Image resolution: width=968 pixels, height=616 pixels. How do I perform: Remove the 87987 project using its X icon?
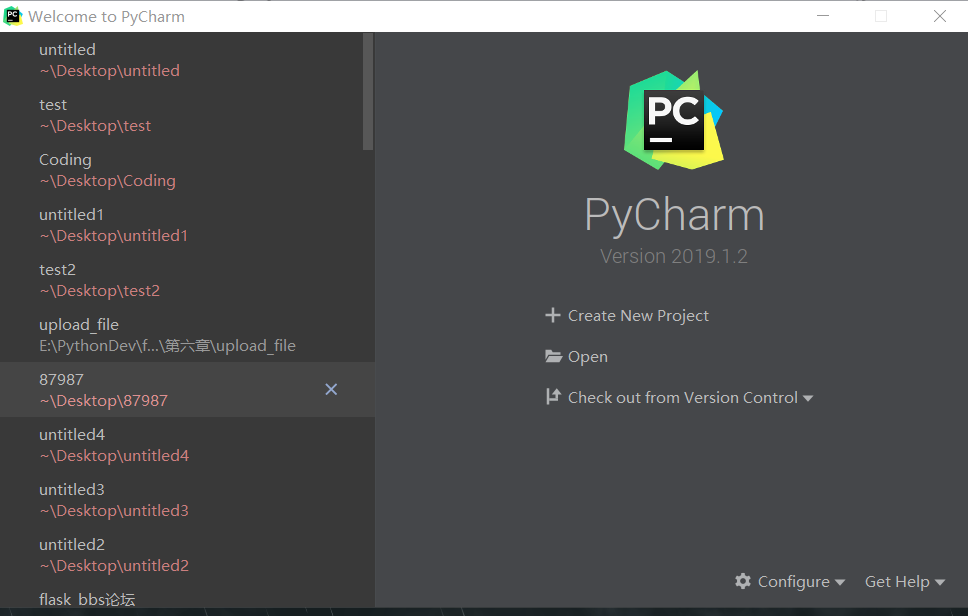tap(331, 389)
